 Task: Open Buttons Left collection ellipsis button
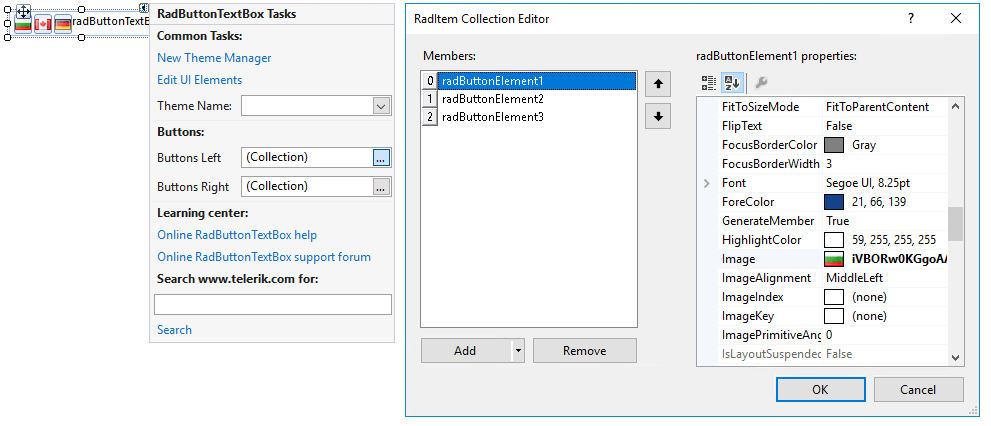click(381, 157)
